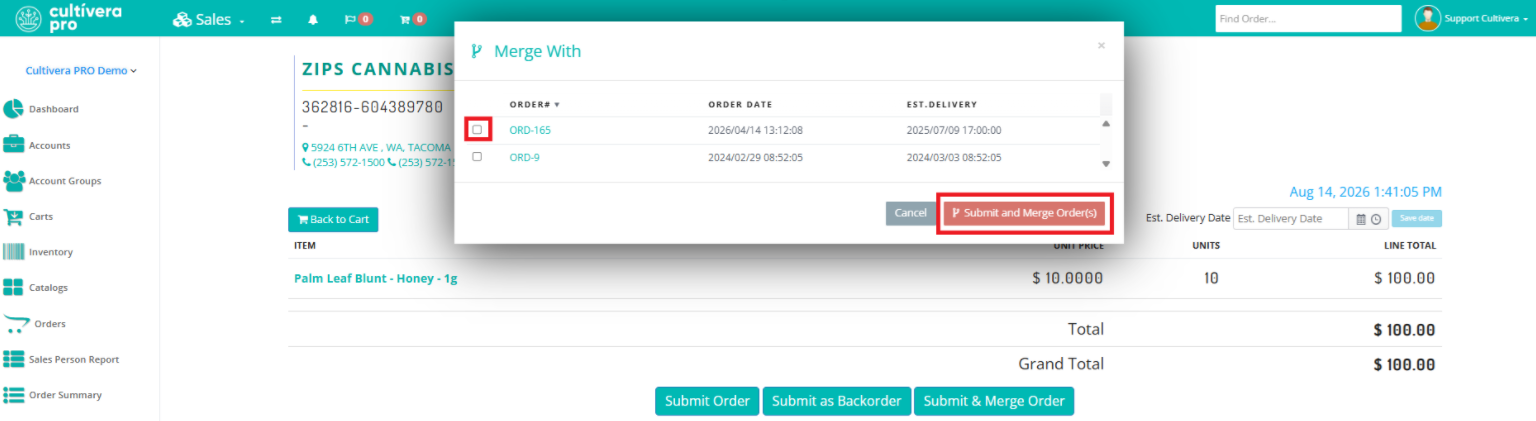Image resolution: width=1536 pixels, height=421 pixels.
Task: Open the ORD-165 order link
Action: click(x=530, y=130)
